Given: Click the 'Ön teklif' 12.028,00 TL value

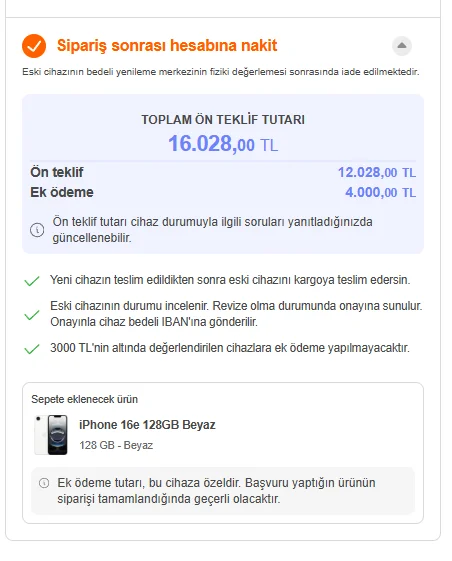Looking at the screenshot, I should 377,173.
